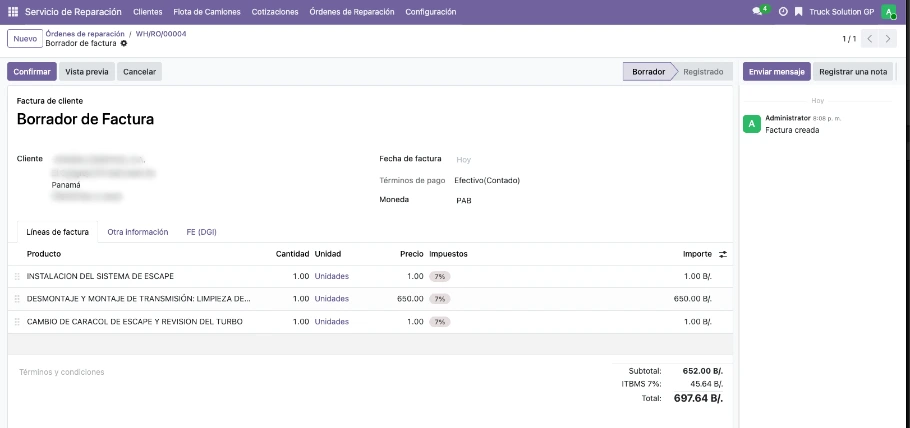Image resolution: width=910 pixels, height=428 pixels.
Task: Click the bookmark icon in top bar
Action: (x=798, y=12)
